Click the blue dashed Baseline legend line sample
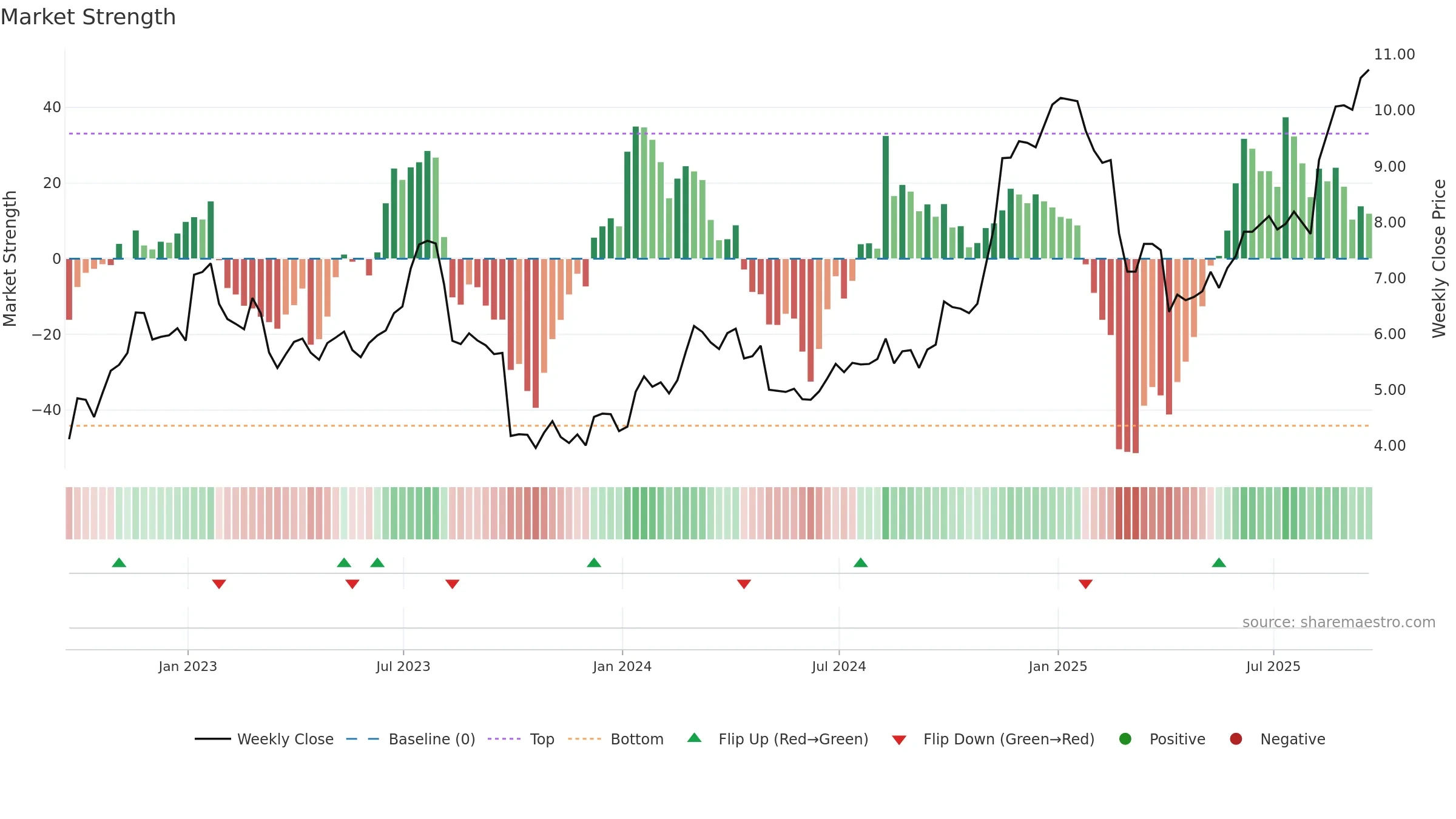 tap(362, 739)
